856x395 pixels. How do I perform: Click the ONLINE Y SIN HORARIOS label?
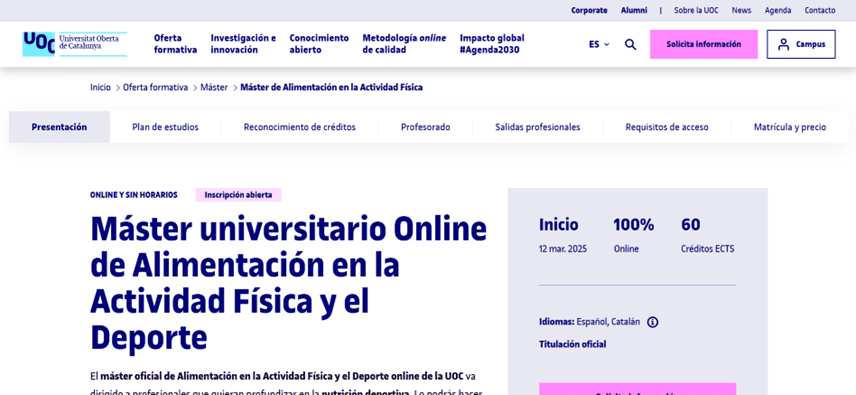(x=134, y=195)
